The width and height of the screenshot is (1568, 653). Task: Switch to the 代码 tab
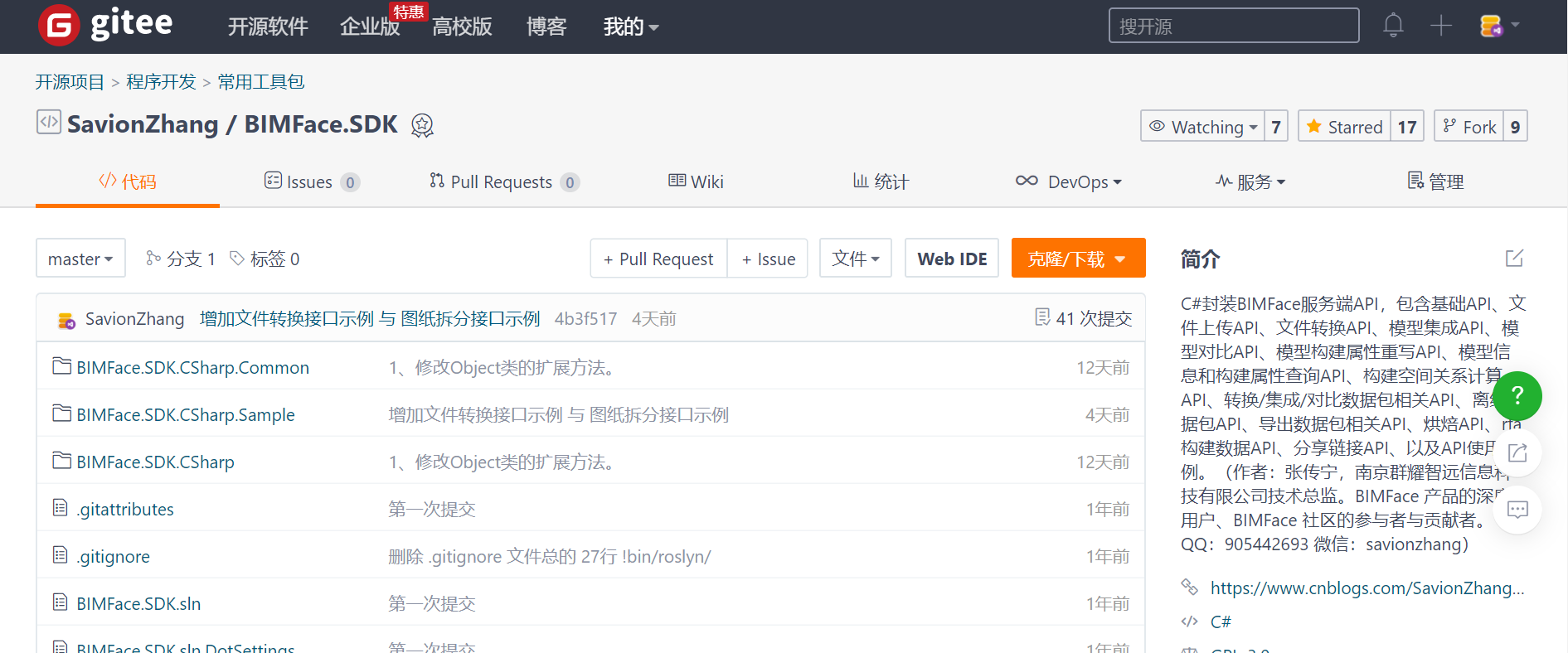click(x=128, y=181)
